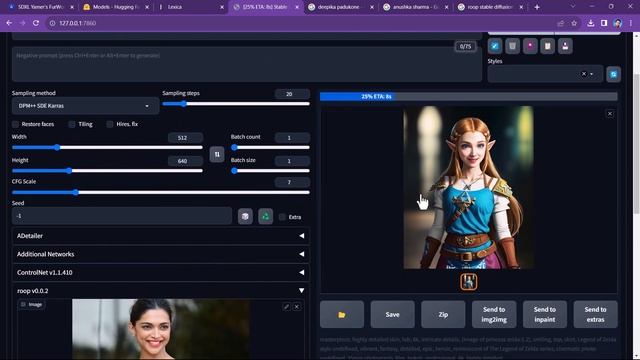
Task: Click the dice random seed icon
Action: click(x=245, y=216)
